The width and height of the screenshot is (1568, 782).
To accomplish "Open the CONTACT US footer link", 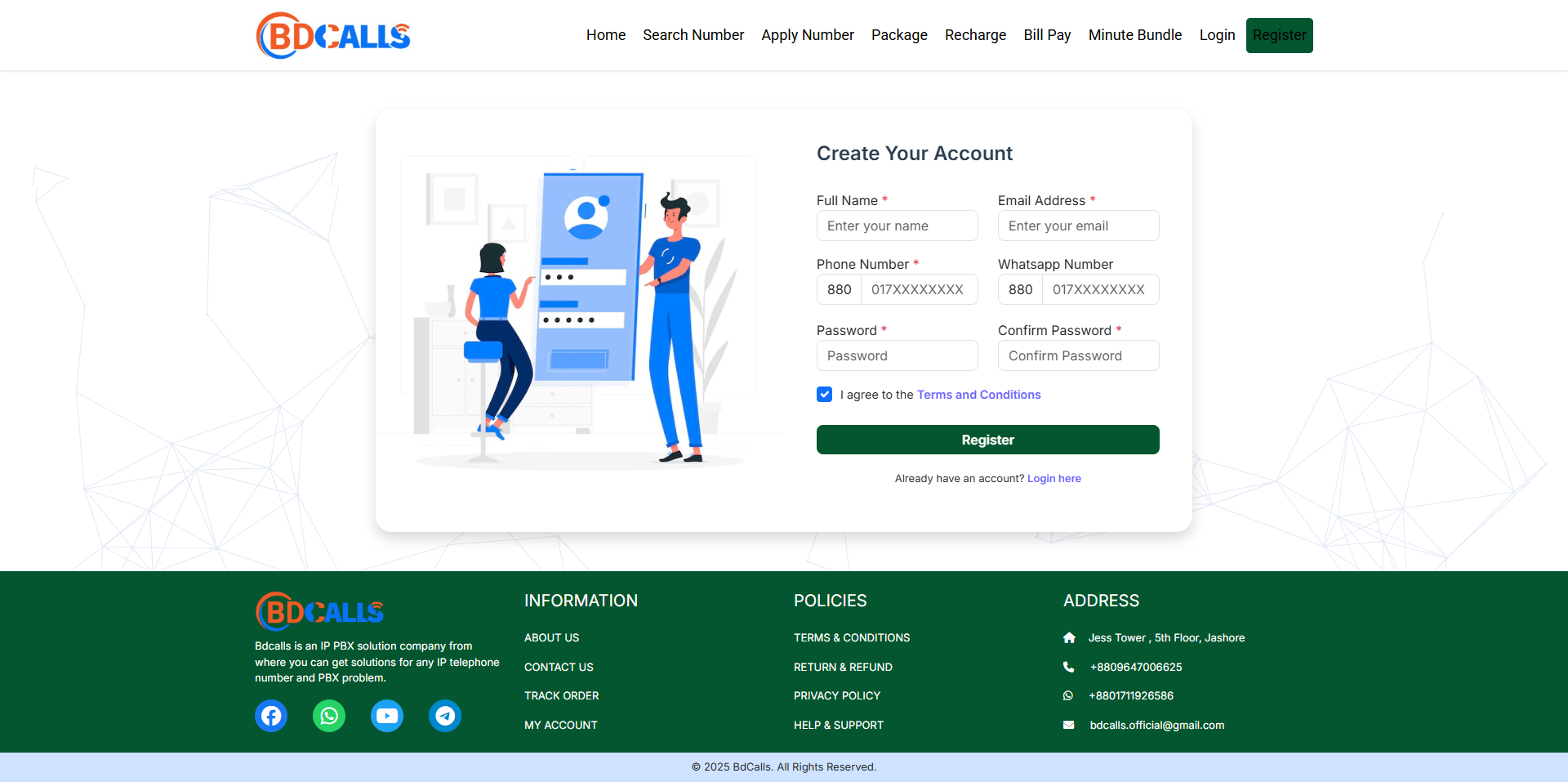I will click(x=559, y=667).
